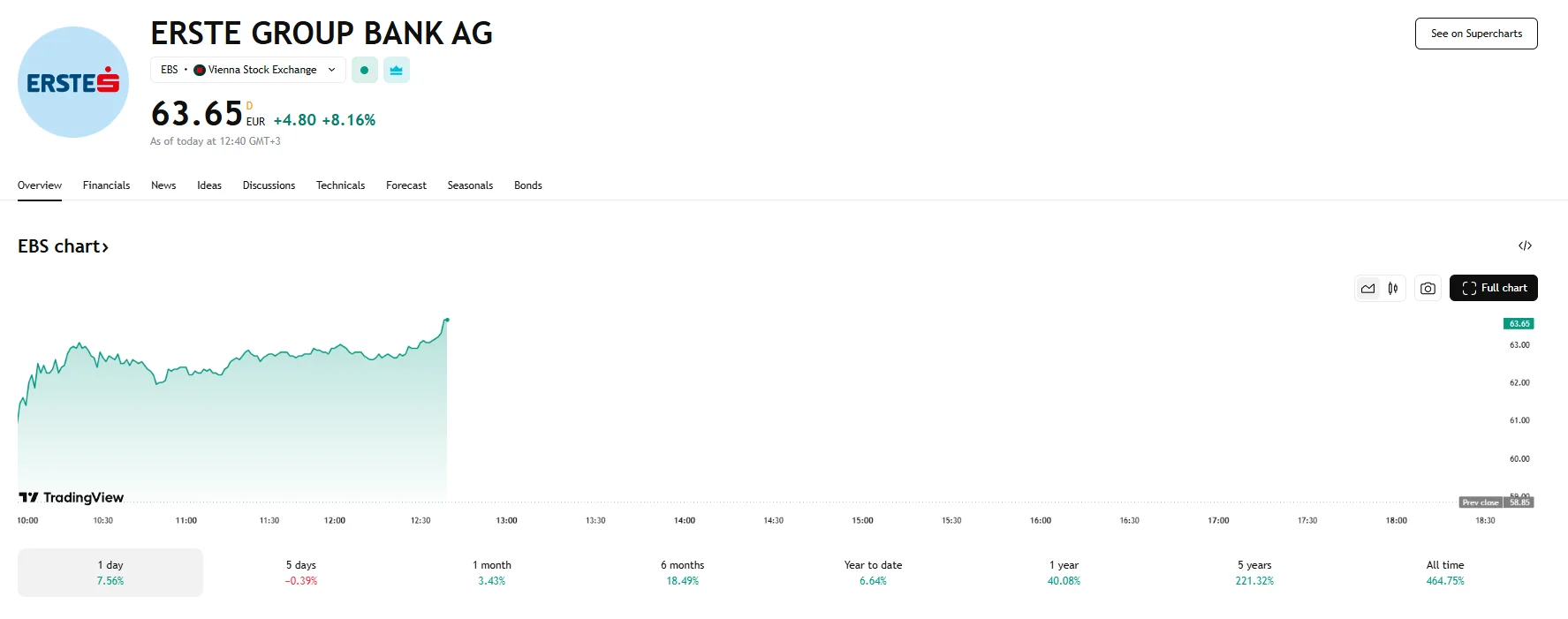1568x619 pixels.
Task: Switch to the Technicals tab
Action: coord(340,185)
